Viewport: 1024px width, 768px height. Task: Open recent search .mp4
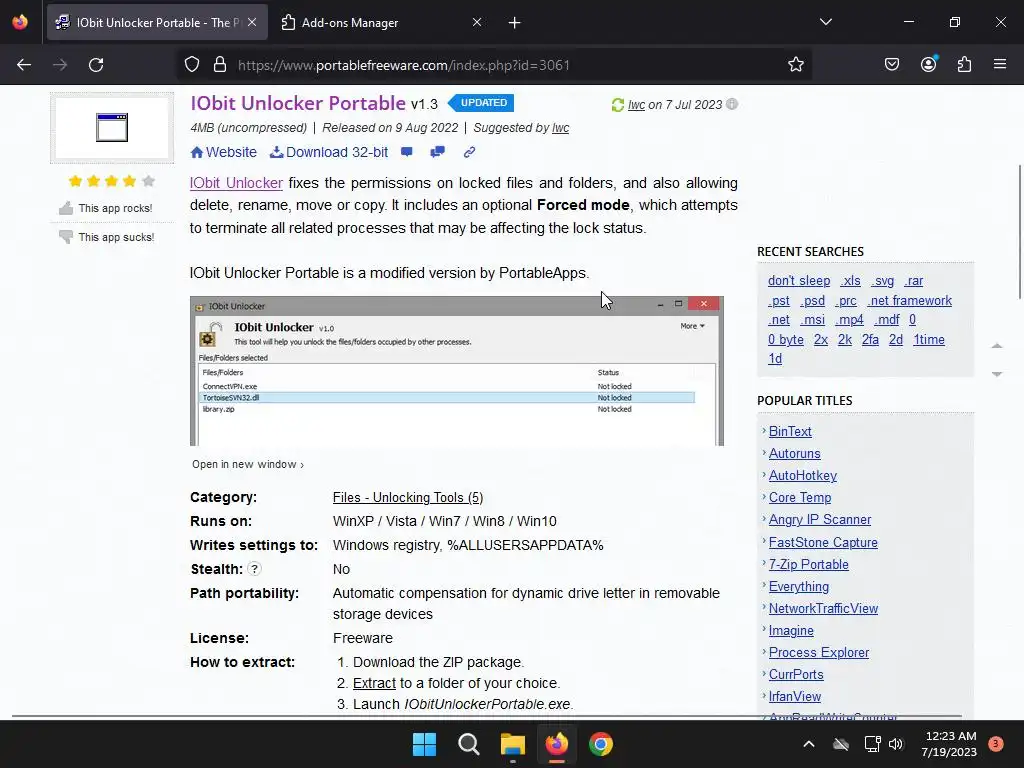tap(849, 320)
